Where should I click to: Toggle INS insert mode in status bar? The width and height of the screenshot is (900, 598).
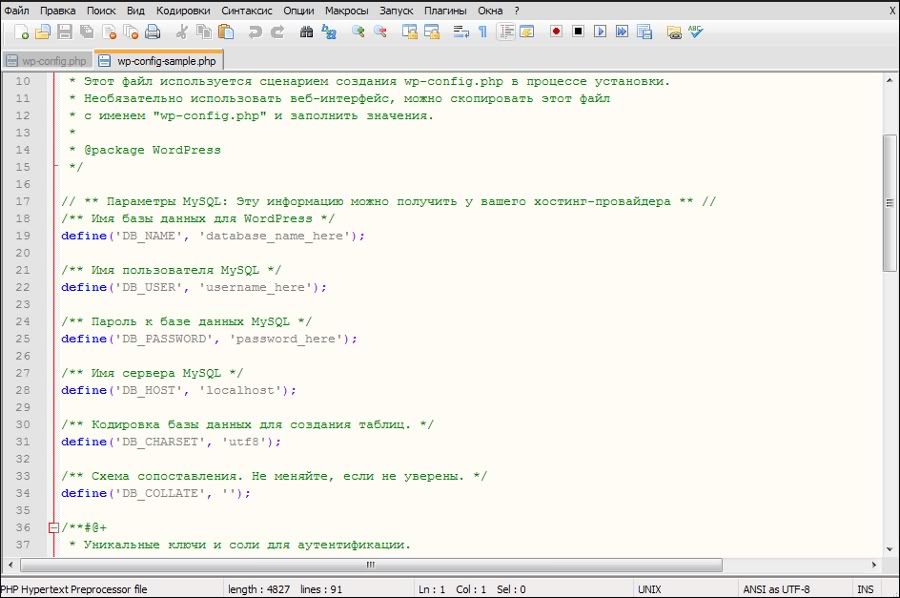(x=865, y=589)
